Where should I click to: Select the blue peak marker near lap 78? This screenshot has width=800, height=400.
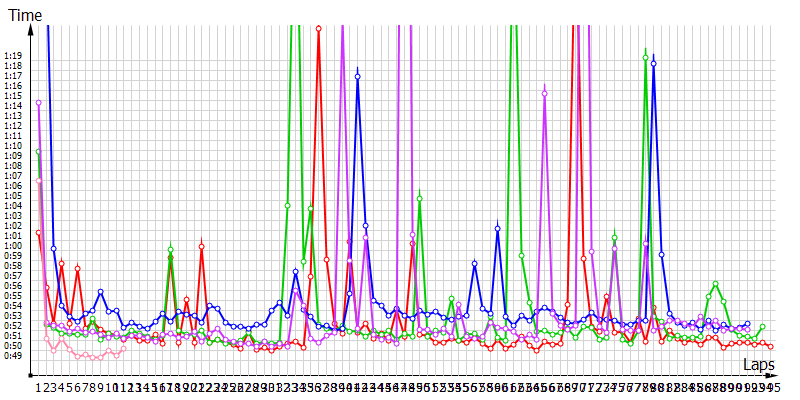tap(654, 63)
